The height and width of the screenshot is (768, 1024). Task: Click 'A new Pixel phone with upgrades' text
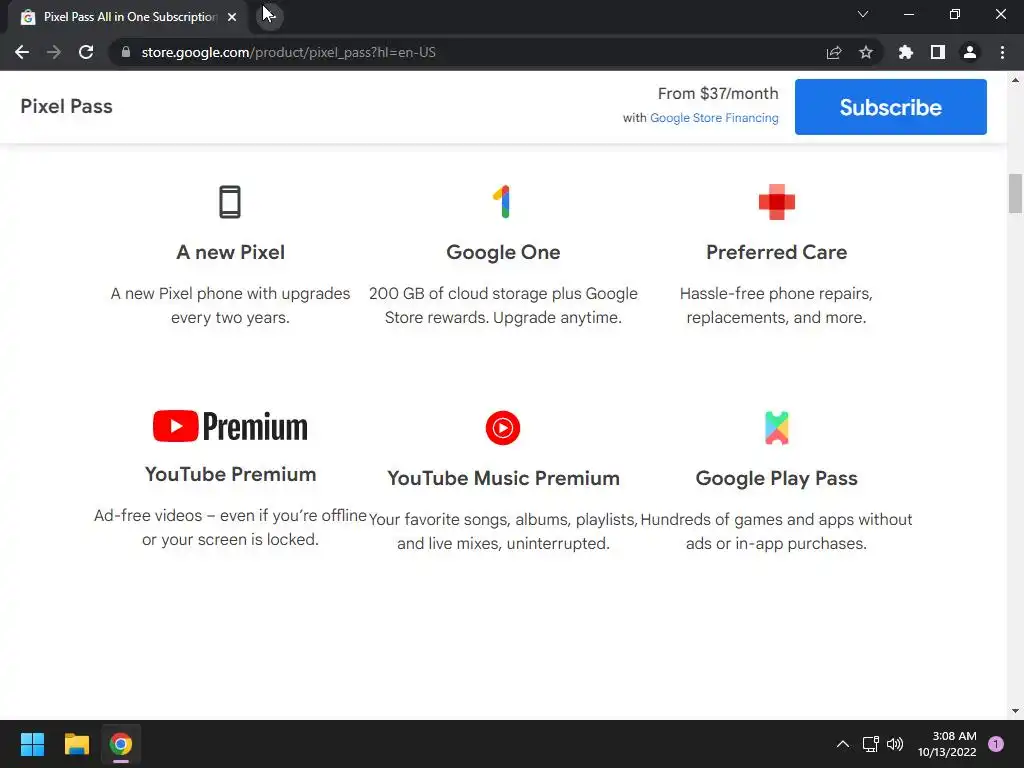coord(230,305)
